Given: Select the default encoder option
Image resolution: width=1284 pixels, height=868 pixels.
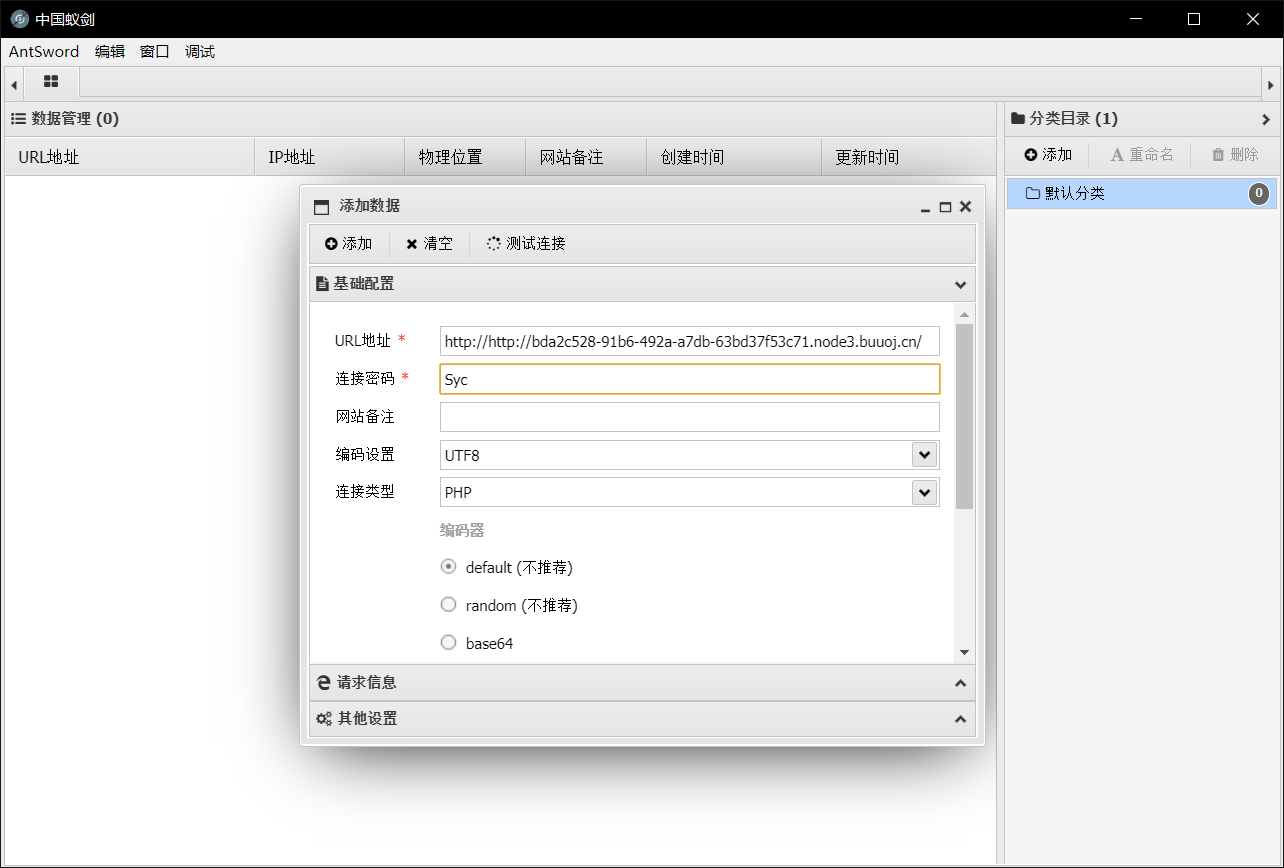Looking at the screenshot, I should (x=448, y=566).
